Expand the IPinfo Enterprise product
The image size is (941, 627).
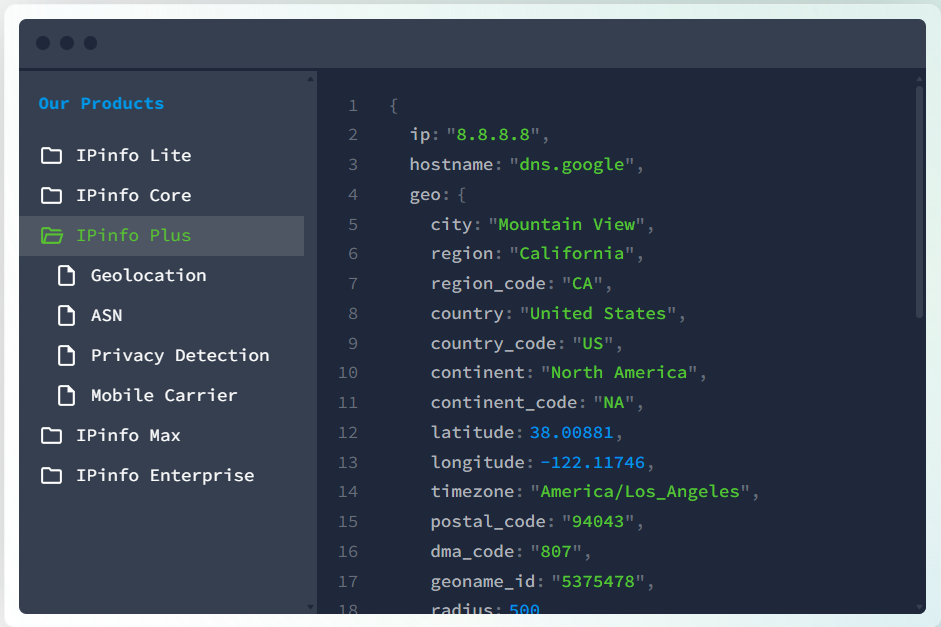164,476
